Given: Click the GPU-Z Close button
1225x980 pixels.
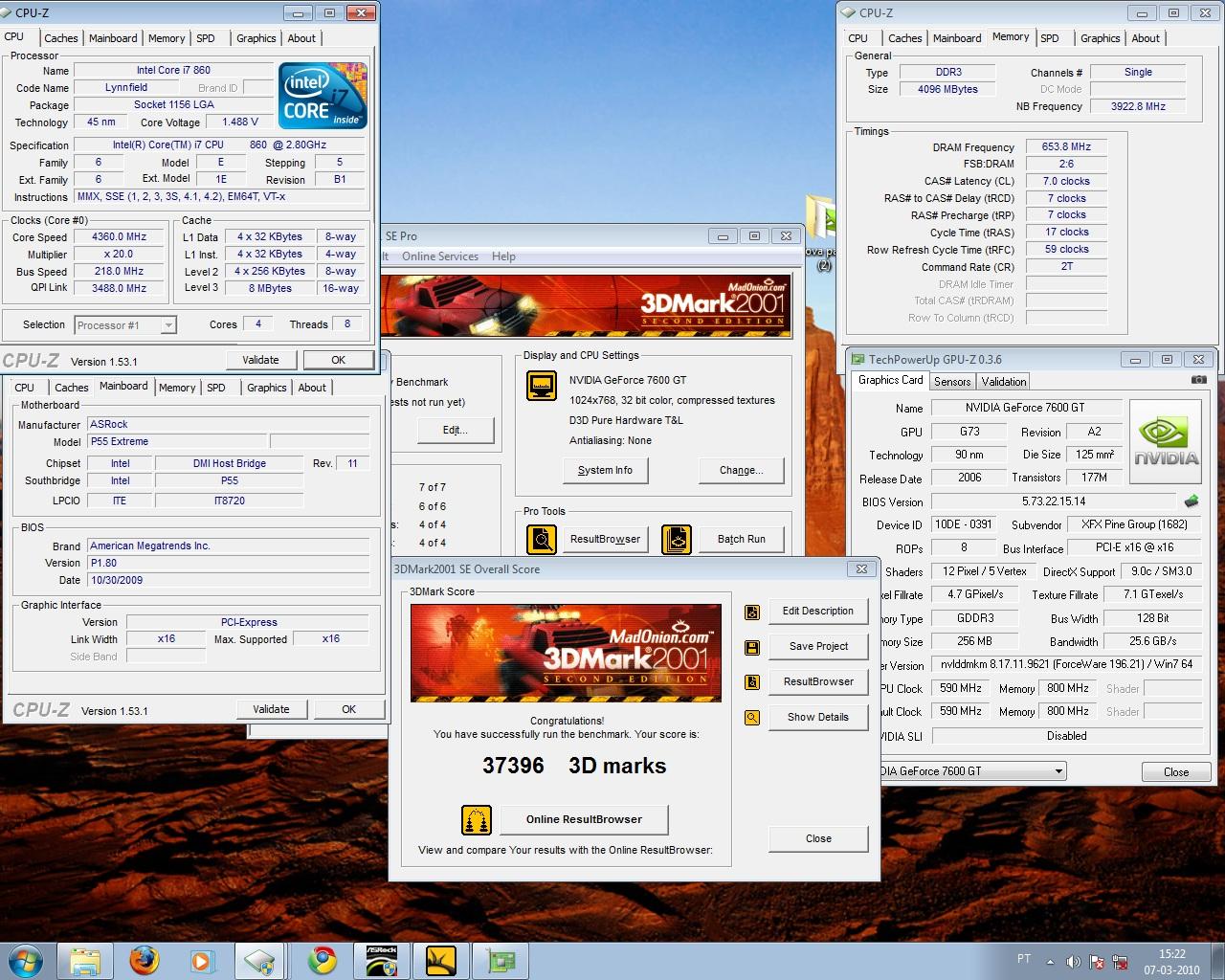Looking at the screenshot, I should coord(1176,772).
